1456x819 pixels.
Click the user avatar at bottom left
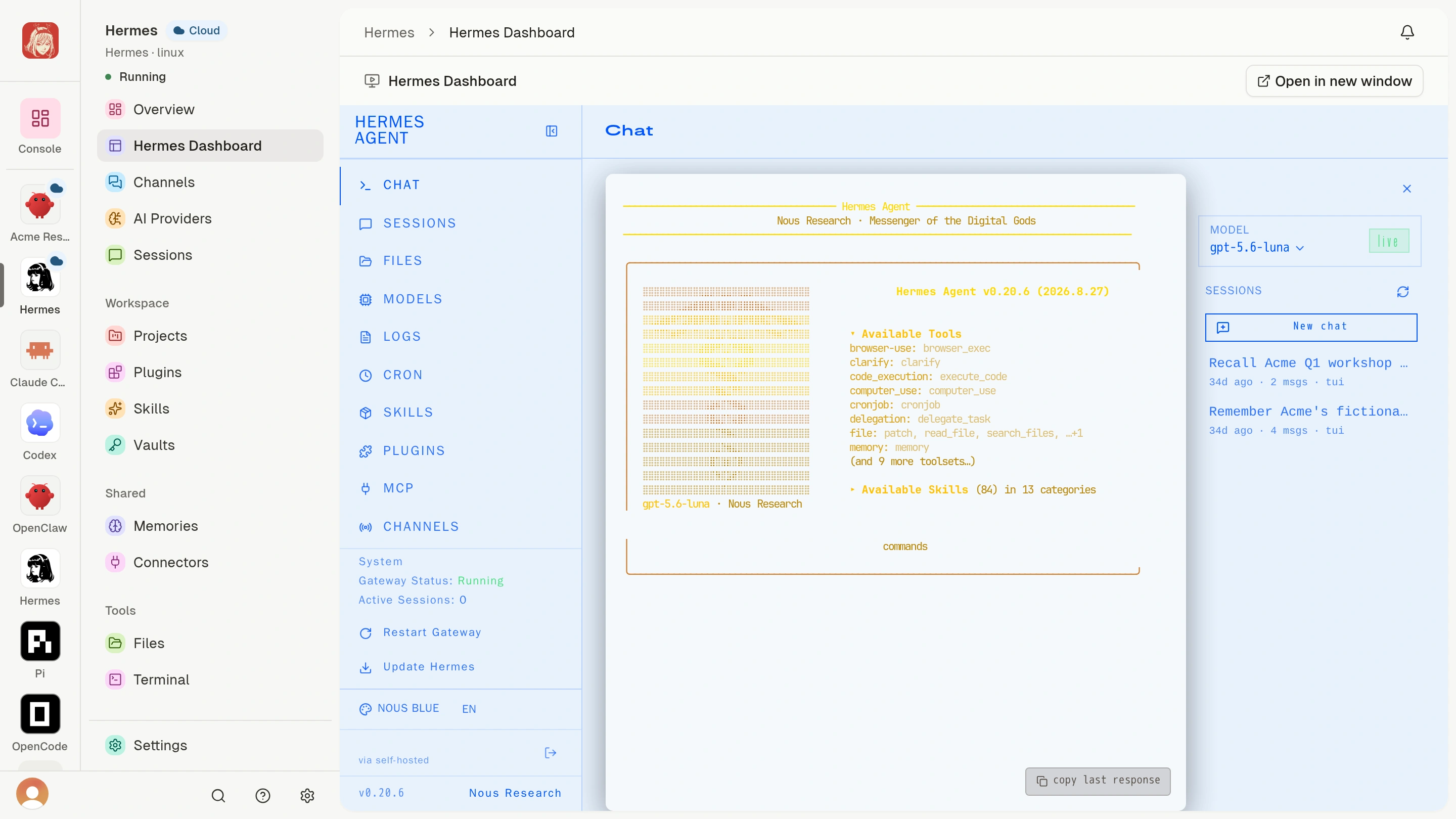(x=32, y=794)
